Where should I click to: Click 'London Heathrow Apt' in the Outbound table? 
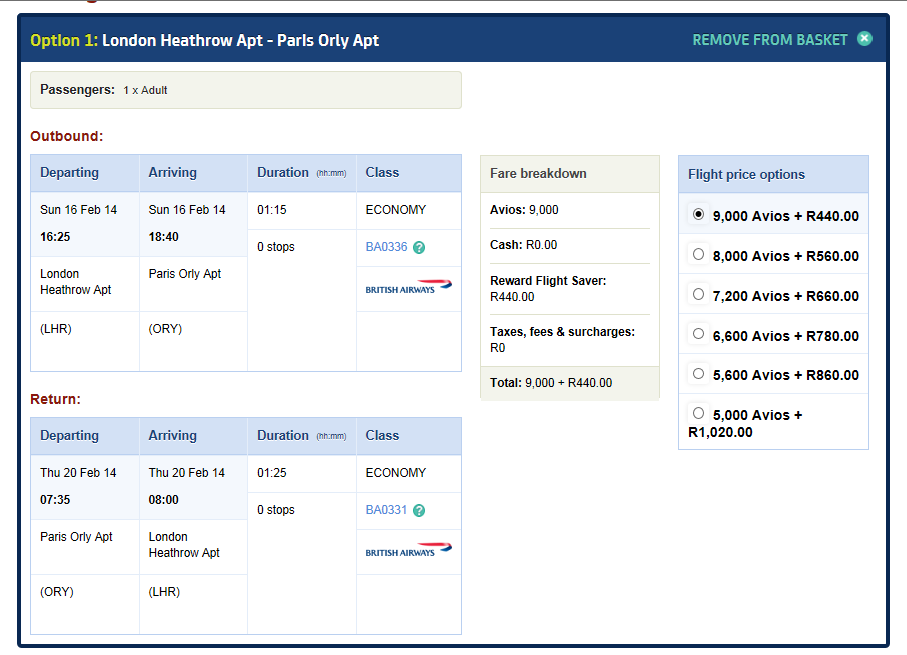pyautogui.click(x=76, y=282)
